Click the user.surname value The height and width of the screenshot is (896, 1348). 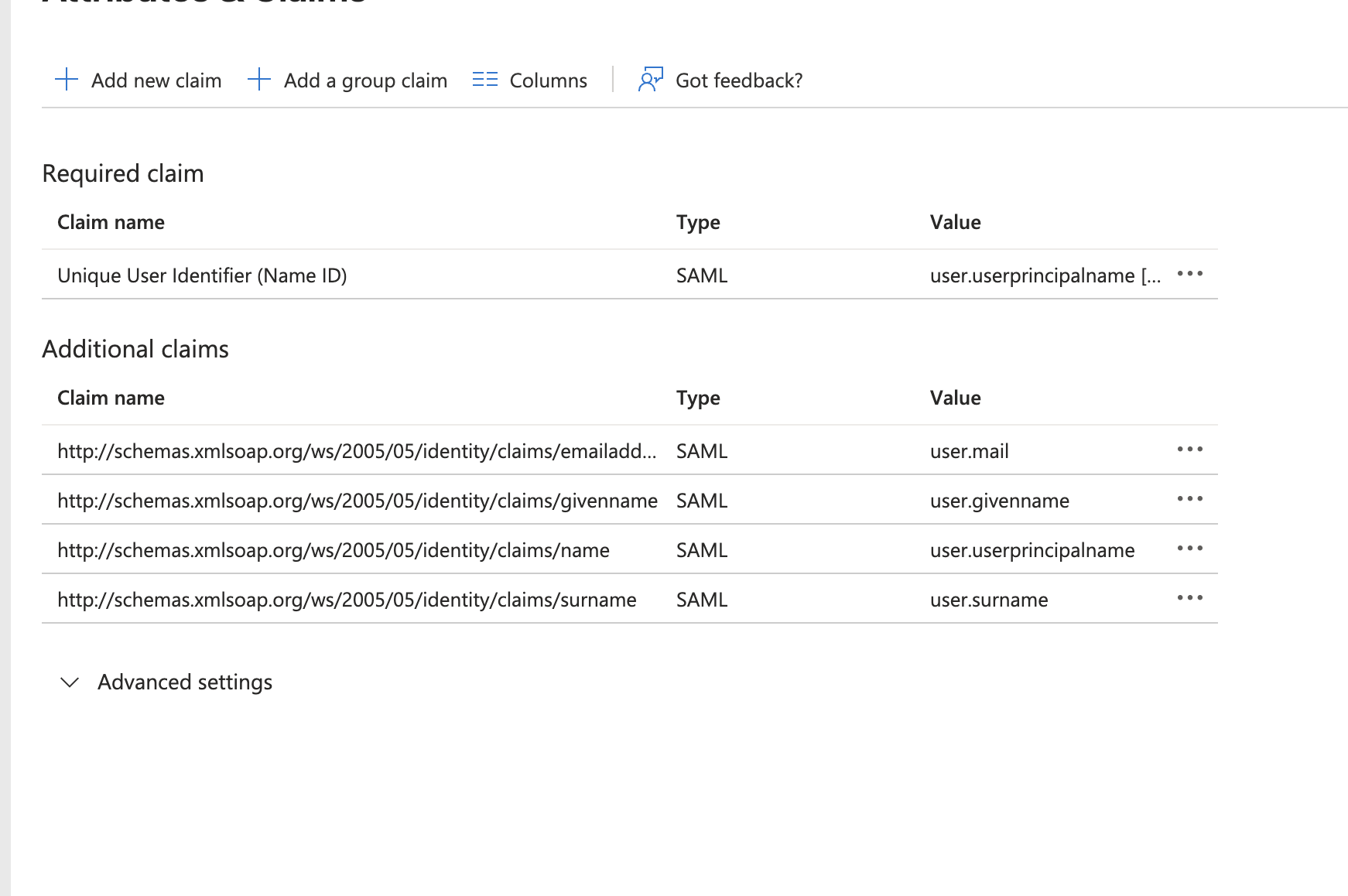989,600
